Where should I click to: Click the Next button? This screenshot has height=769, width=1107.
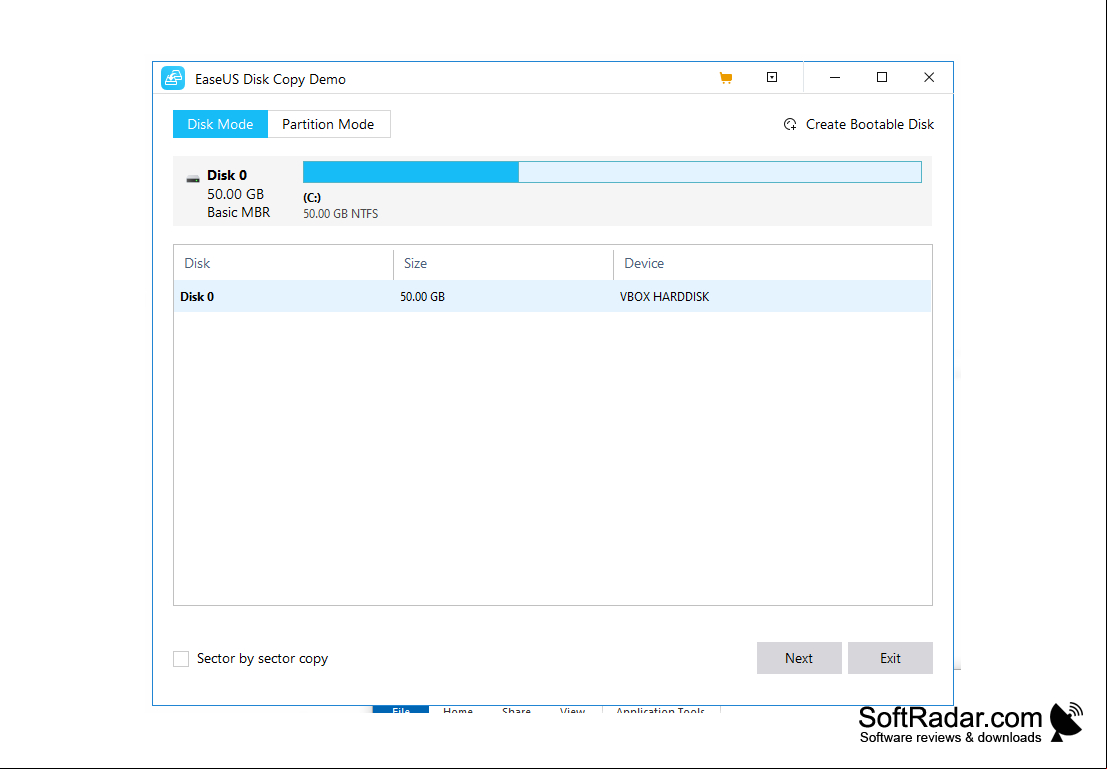click(x=799, y=658)
